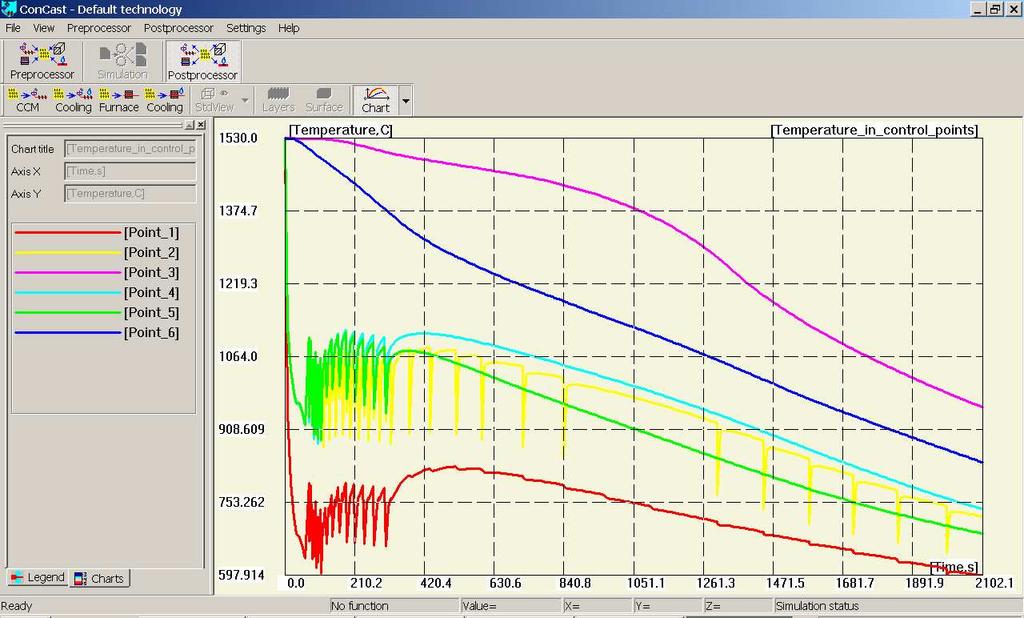Click the Layers toolbar icon
The height and width of the screenshot is (618, 1024).
[x=278, y=101]
